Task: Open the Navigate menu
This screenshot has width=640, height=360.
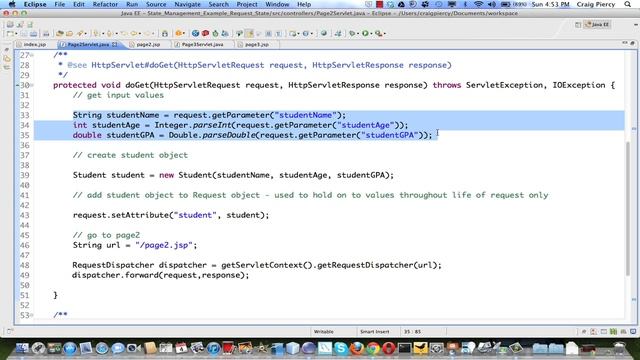Action: (187, 4)
